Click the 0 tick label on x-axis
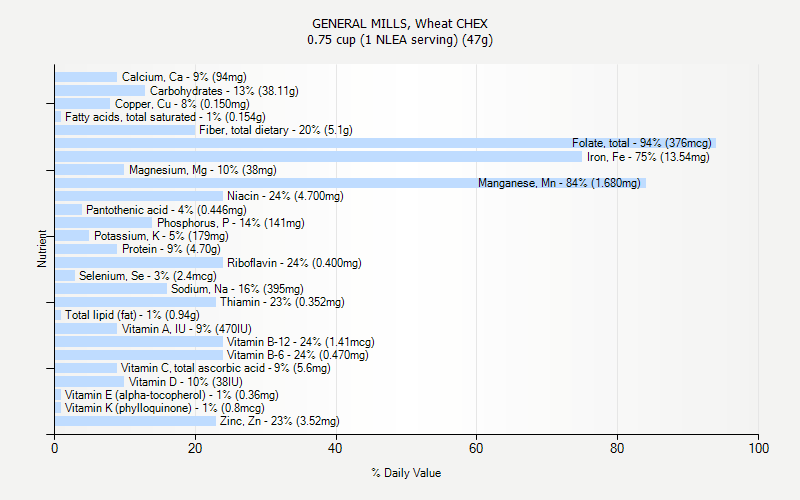 tap(55, 448)
